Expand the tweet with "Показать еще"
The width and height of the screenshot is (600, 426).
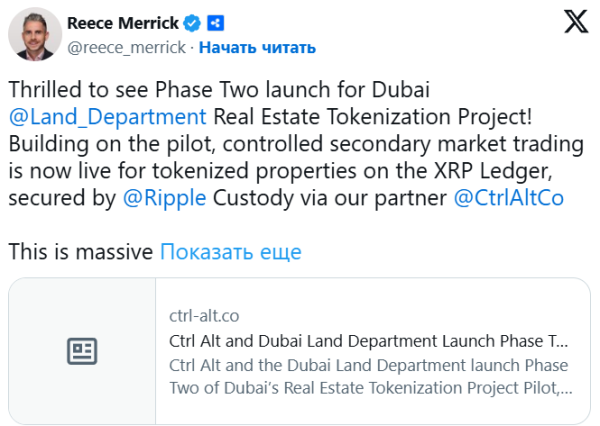click(x=231, y=252)
